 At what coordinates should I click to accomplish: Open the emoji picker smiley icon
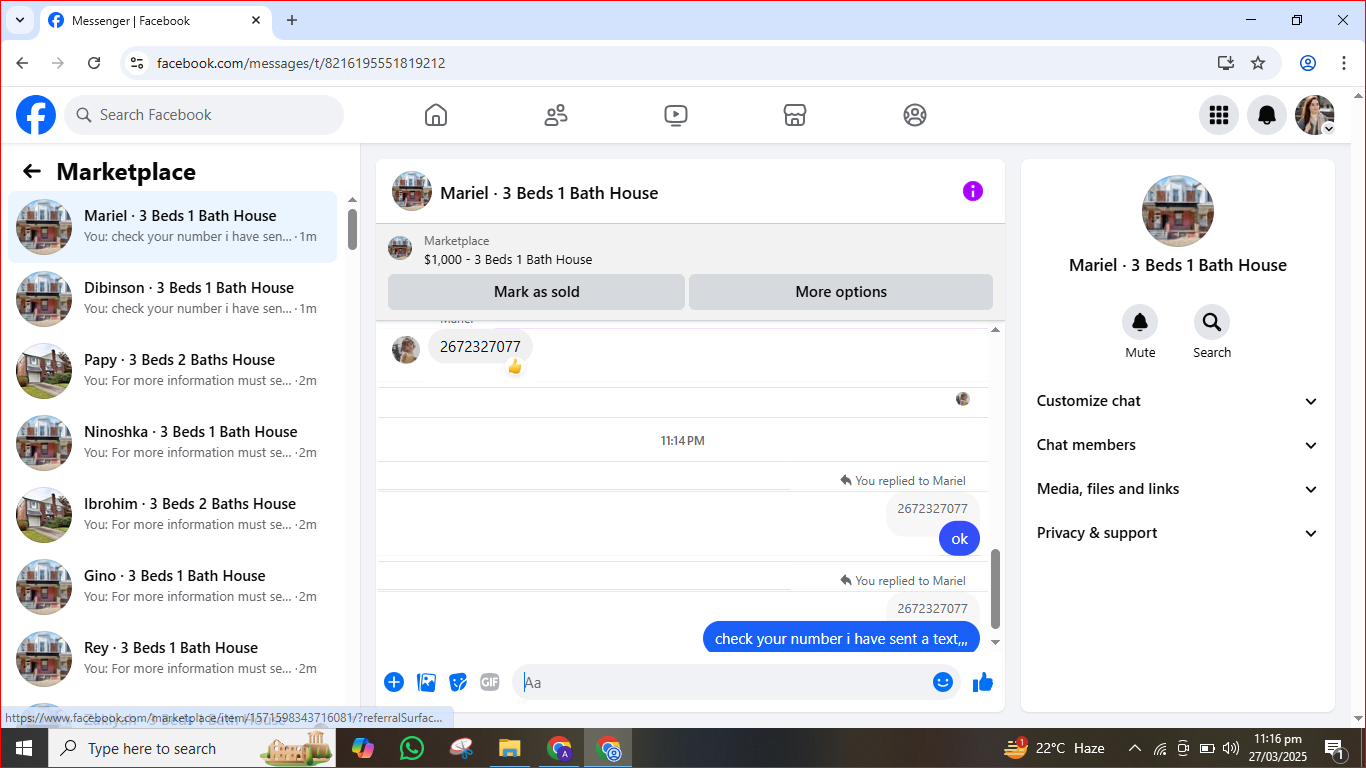(x=943, y=682)
